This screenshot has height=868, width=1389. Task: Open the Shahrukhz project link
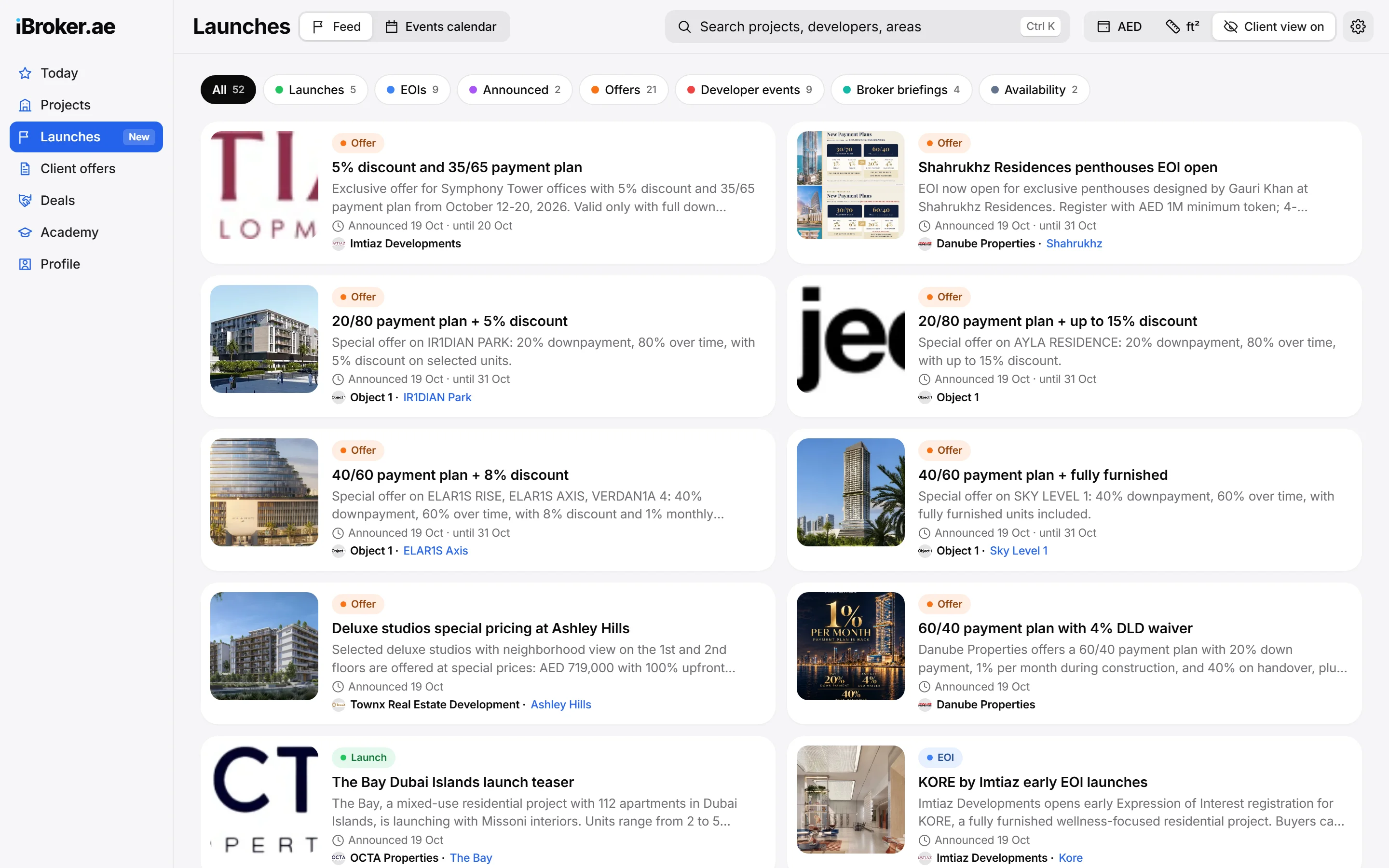click(x=1074, y=244)
